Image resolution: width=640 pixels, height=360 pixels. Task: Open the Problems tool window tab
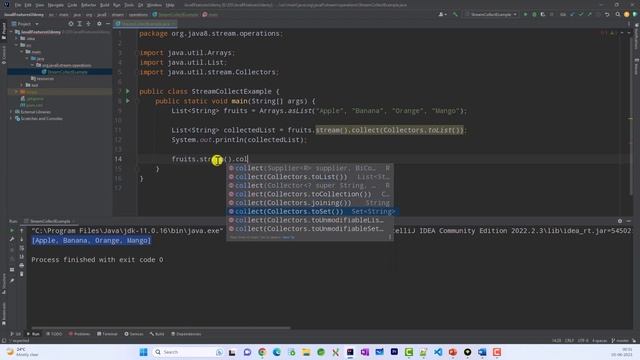(80, 334)
